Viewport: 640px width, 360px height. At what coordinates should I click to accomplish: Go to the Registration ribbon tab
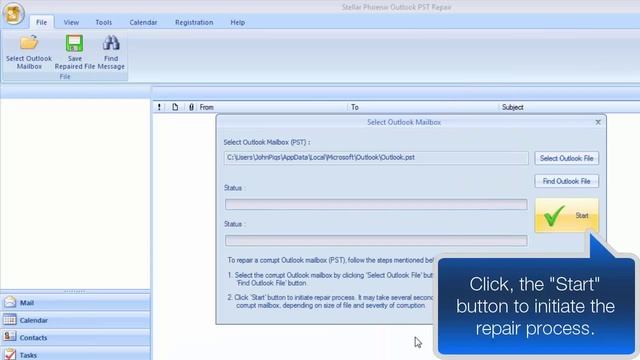(x=194, y=22)
